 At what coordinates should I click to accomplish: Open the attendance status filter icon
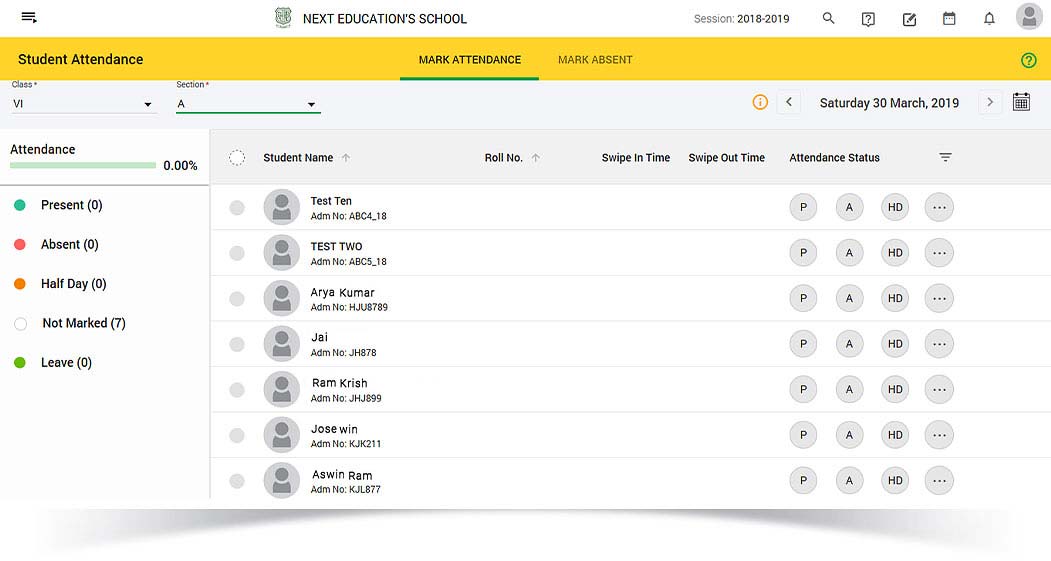pos(945,158)
